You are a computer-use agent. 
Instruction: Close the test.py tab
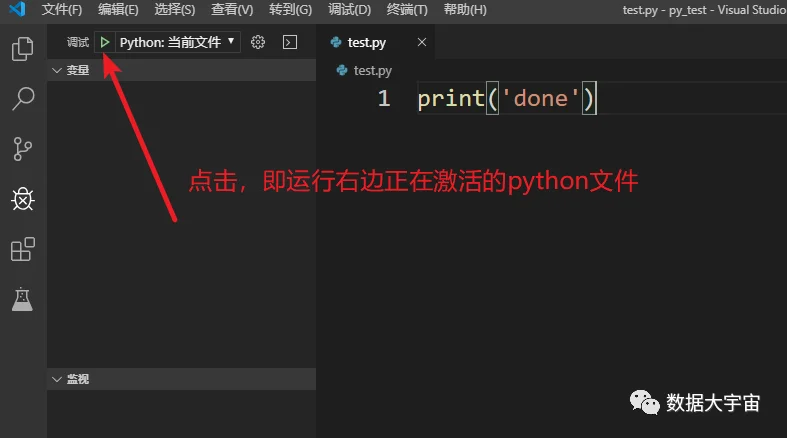pos(422,42)
